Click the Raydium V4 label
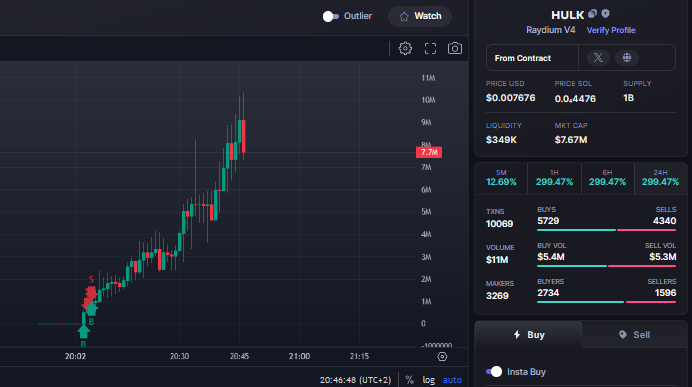The image size is (692, 387). click(x=550, y=30)
